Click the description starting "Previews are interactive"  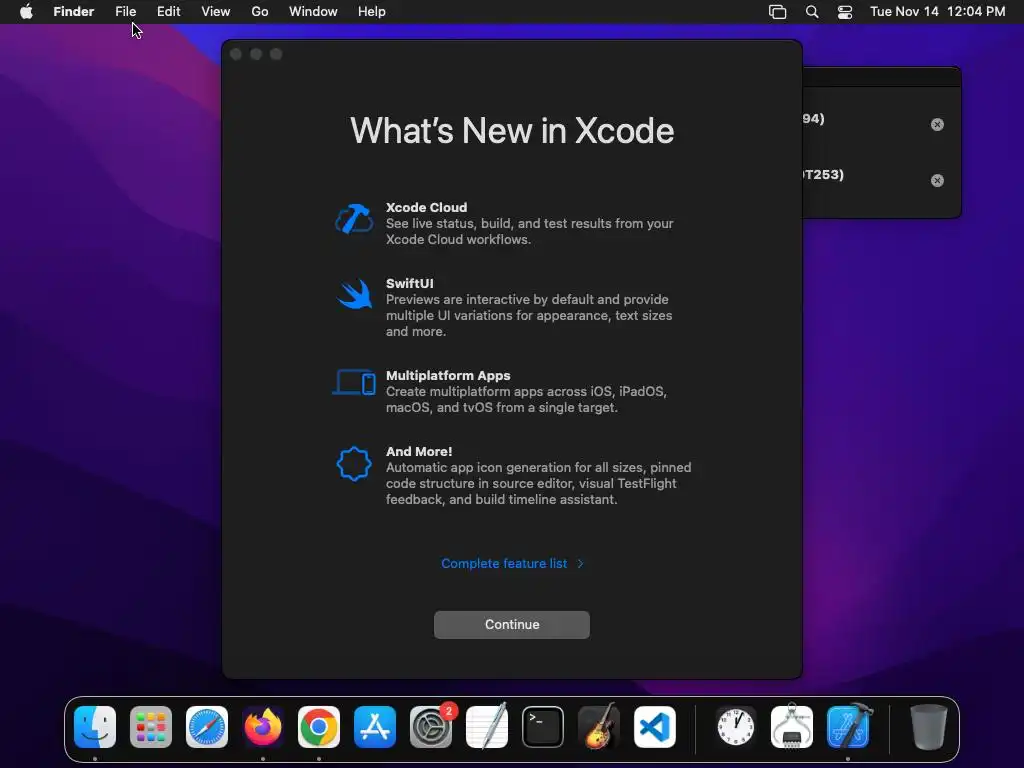pos(528,315)
